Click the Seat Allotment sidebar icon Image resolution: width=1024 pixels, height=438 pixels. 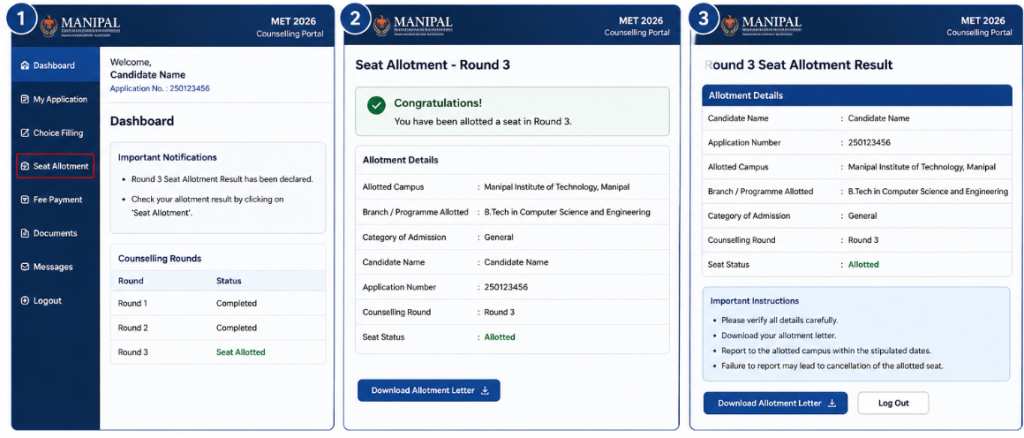pos(25,166)
